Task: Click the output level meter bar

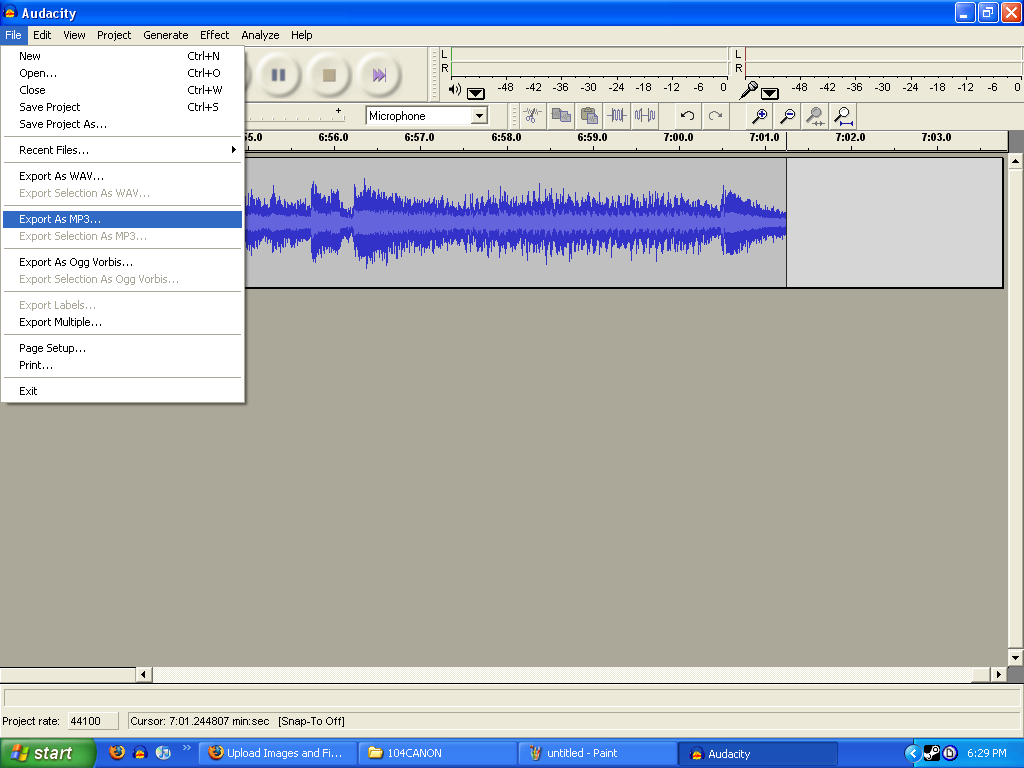Action: pyautogui.click(x=589, y=61)
